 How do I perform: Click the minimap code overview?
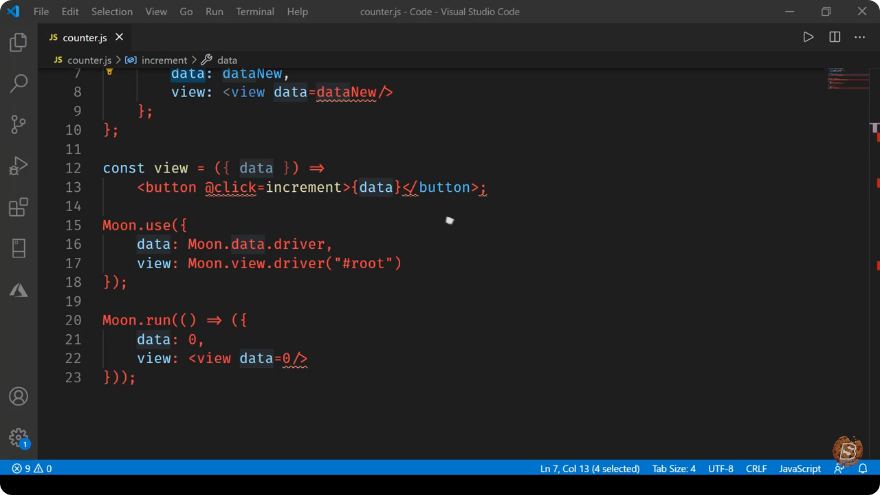847,79
